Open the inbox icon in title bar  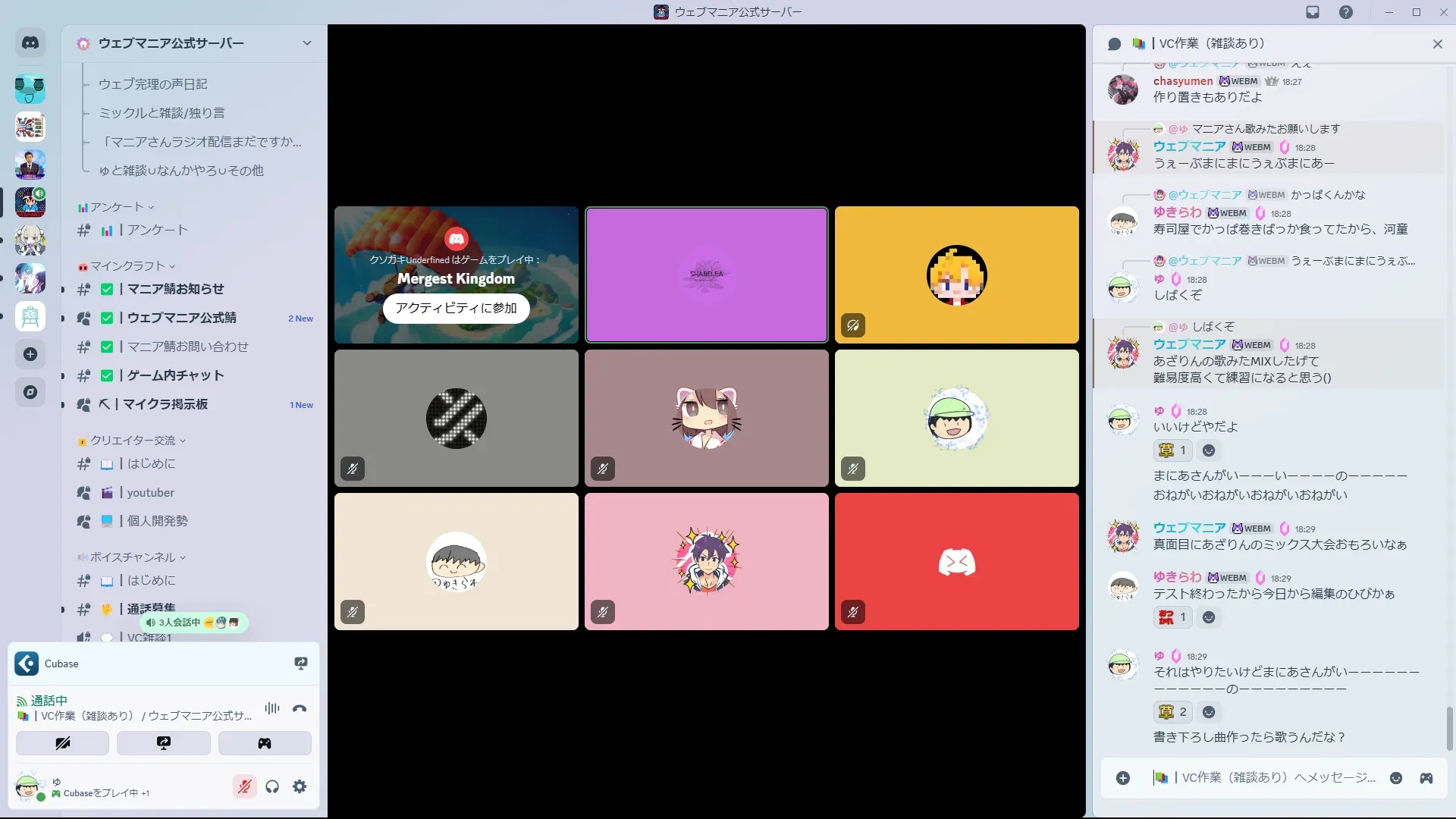(x=1313, y=12)
